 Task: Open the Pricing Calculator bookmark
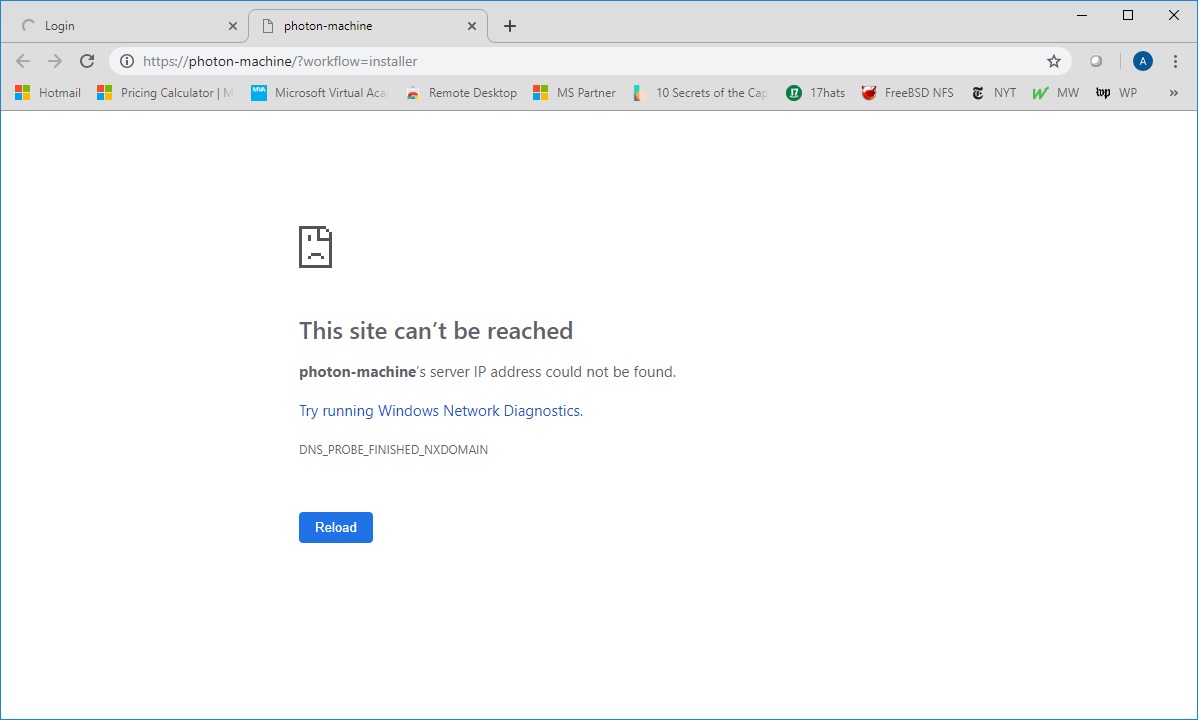point(164,92)
